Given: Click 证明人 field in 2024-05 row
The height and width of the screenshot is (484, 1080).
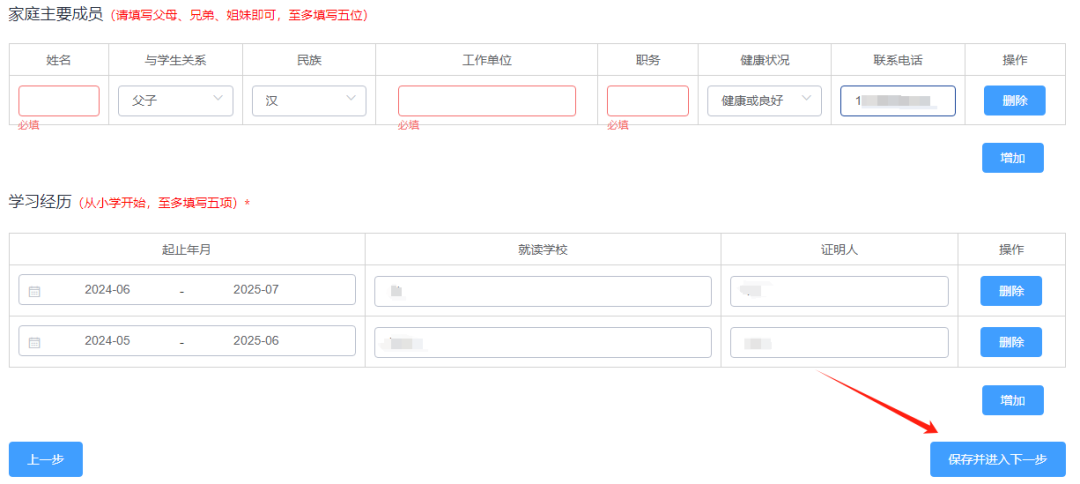Looking at the screenshot, I should (x=839, y=342).
